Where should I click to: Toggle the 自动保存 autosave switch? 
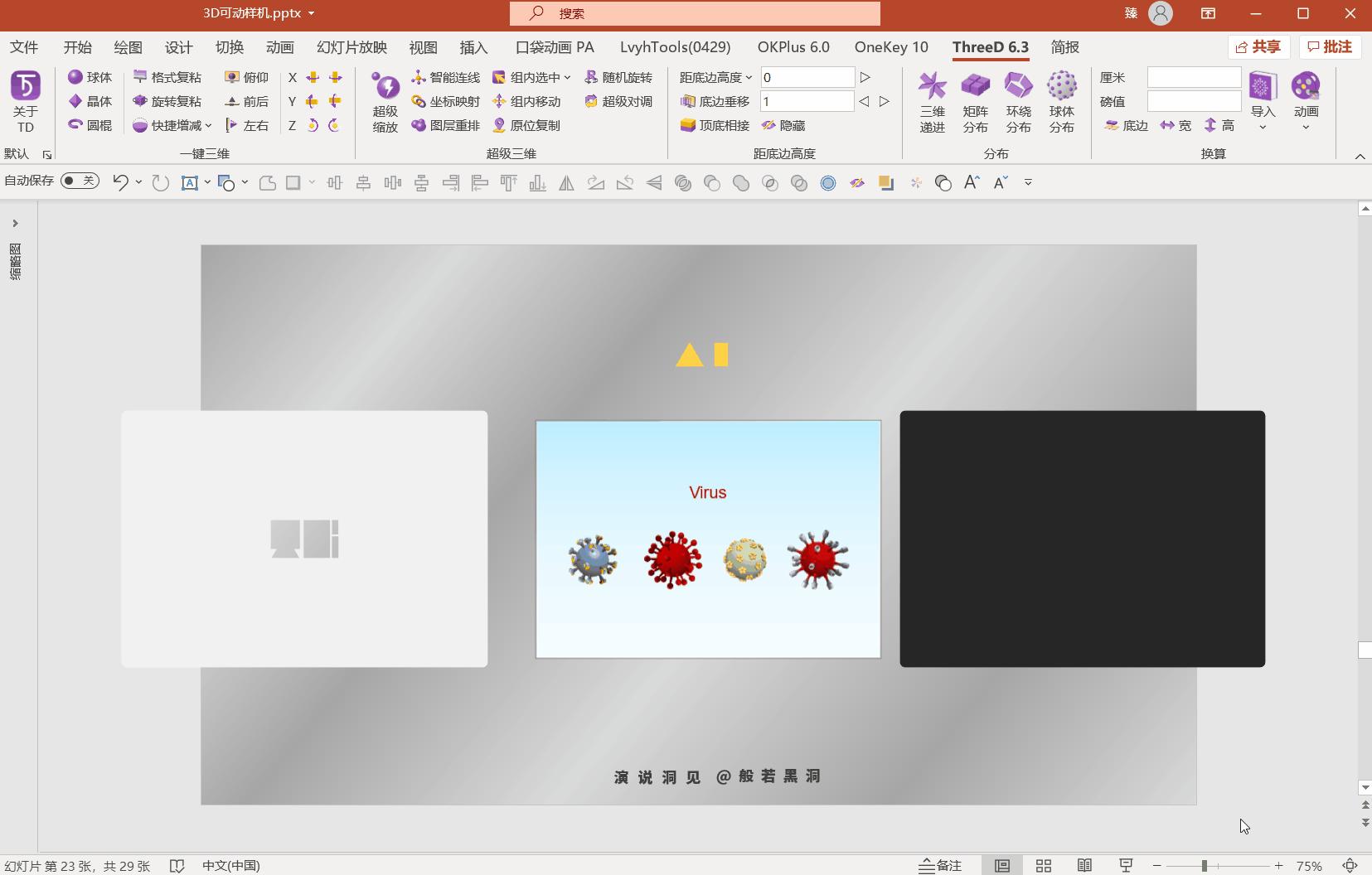point(80,181)
